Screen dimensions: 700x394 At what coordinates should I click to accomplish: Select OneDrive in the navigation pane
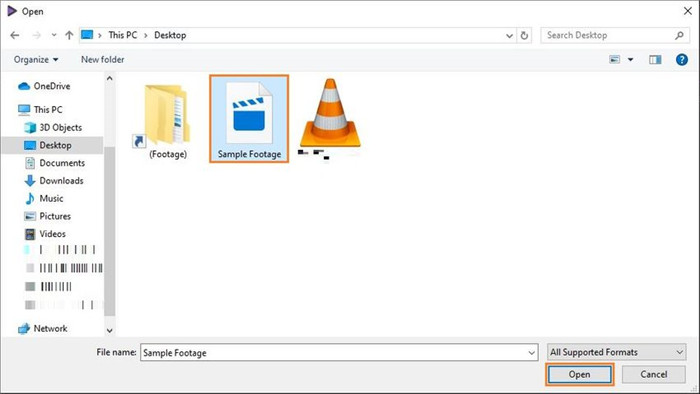coord(44,86)
